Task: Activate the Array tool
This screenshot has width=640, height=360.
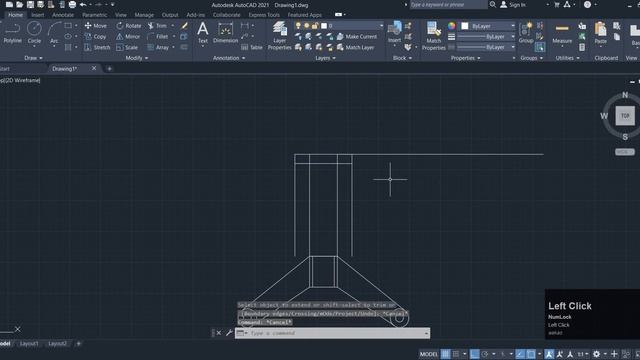Action: 158,47
